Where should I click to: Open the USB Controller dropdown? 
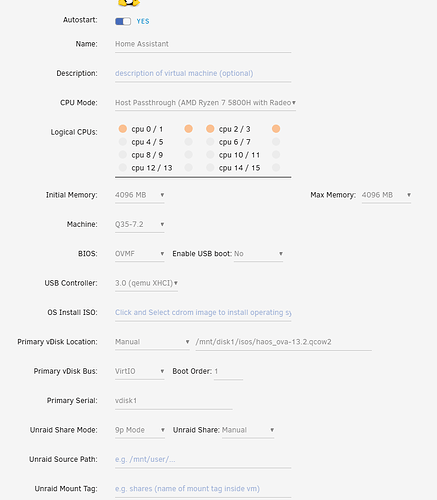pyautogui.click(x=146, y=283)
